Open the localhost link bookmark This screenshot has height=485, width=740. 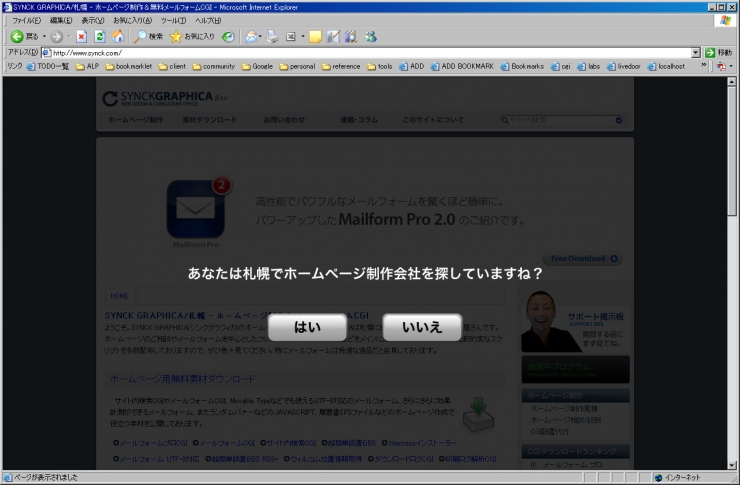(x=666, y=67)
